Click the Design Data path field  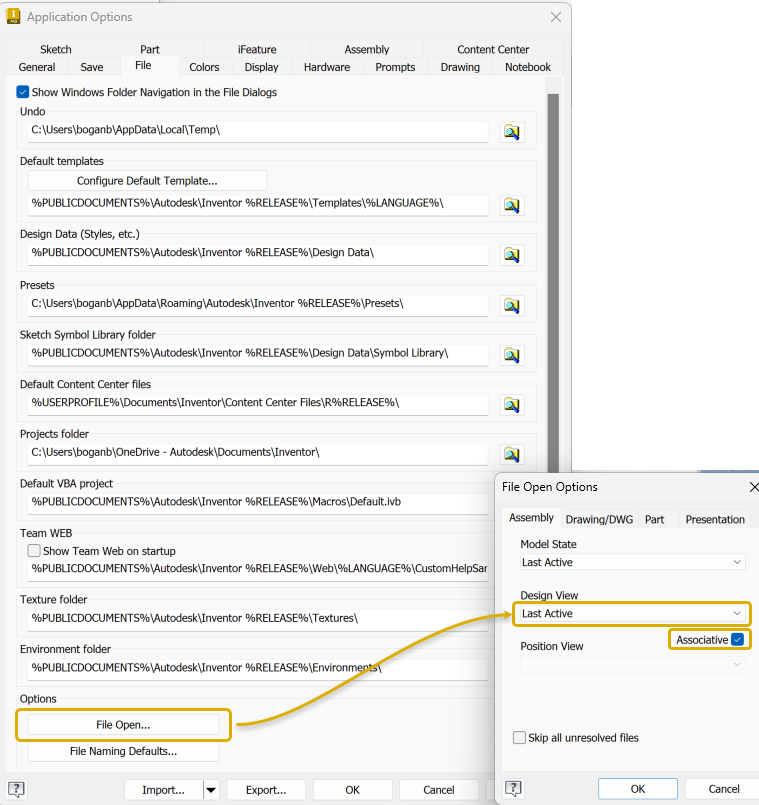click(258, 253)
